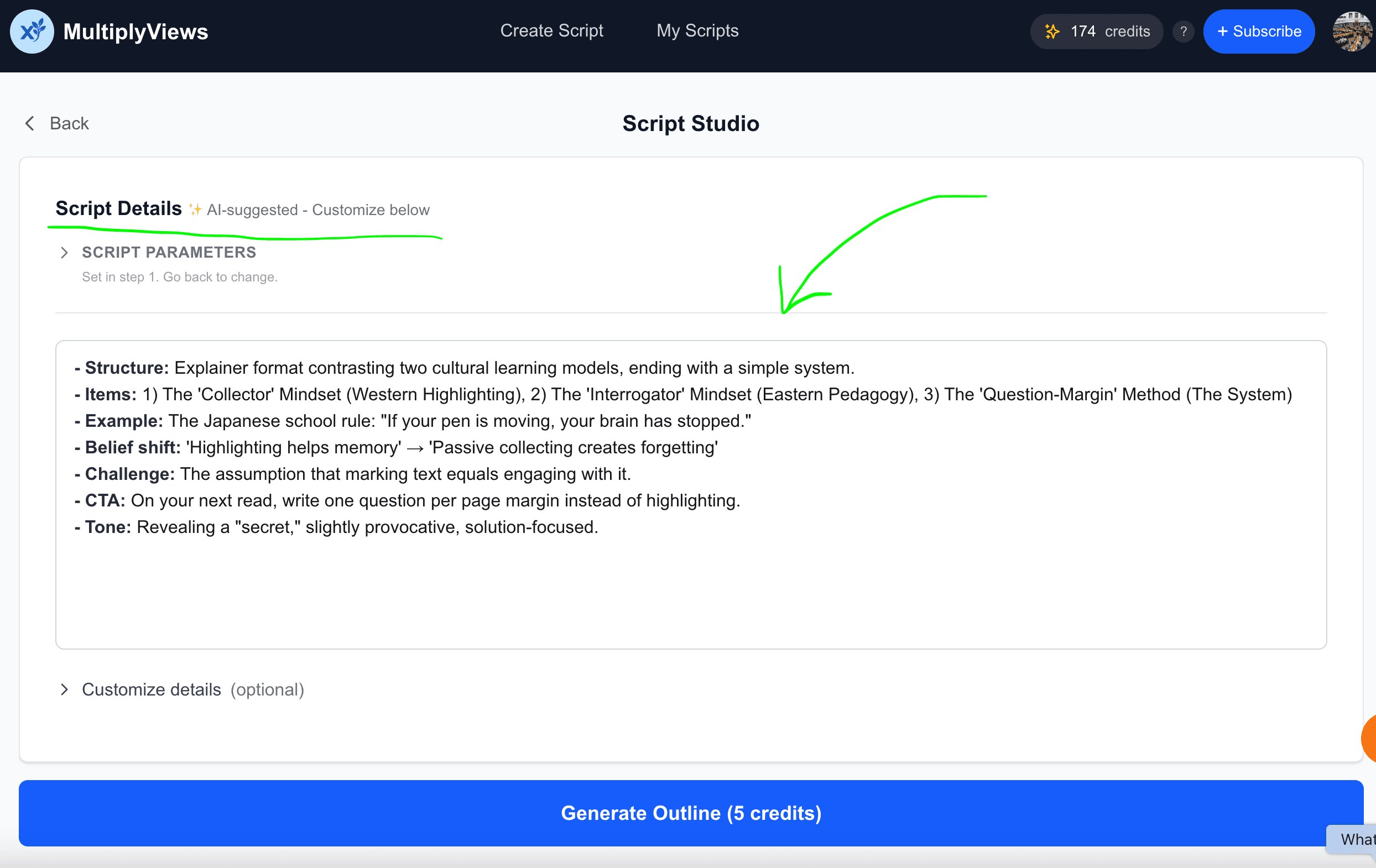Click the MultiplyViews logo icon
Viewport: 1376px width, 868px height.
(x=32, y=32)
